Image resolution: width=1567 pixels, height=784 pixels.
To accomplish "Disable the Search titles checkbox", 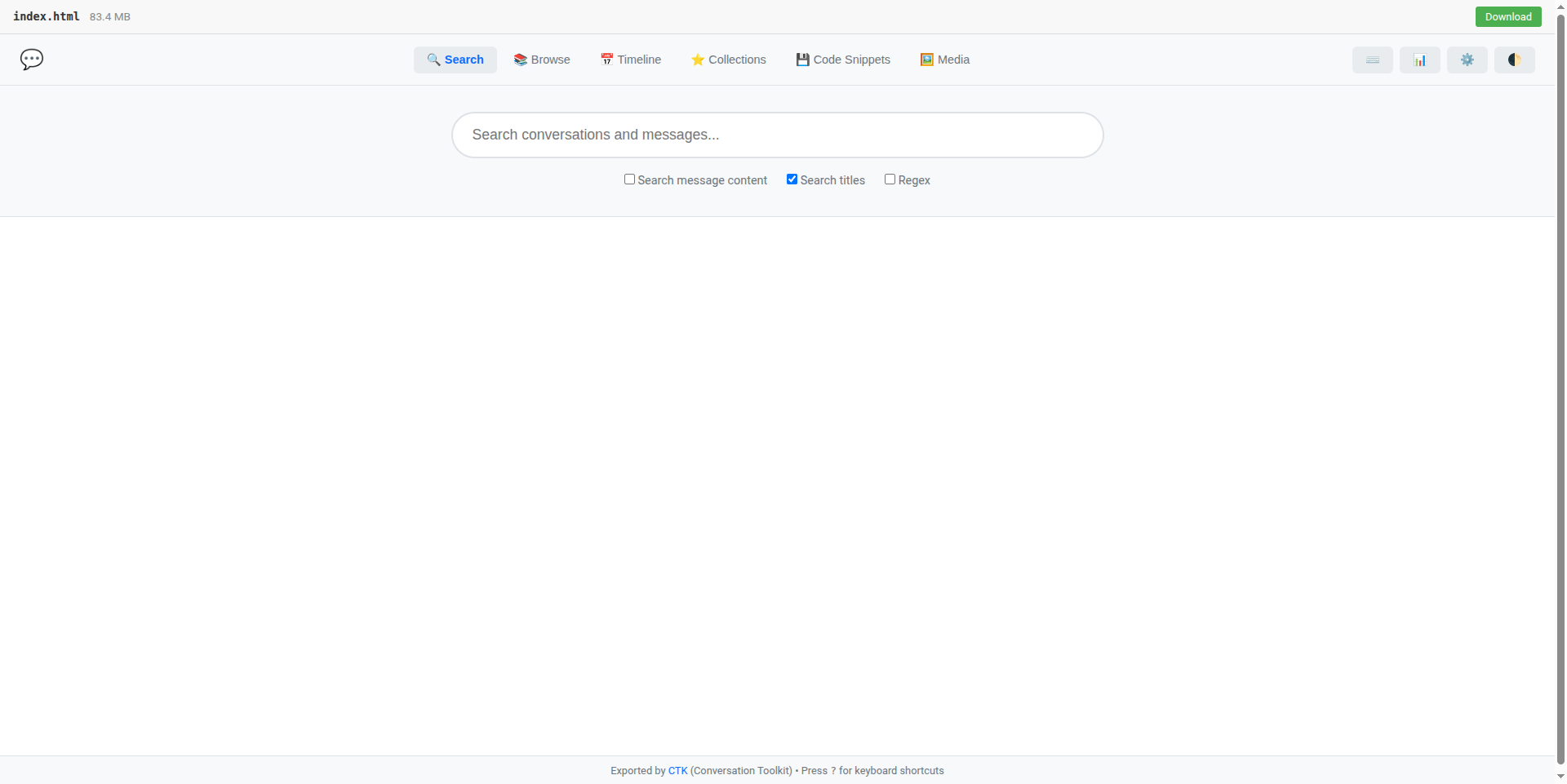I will pos(792,179).
